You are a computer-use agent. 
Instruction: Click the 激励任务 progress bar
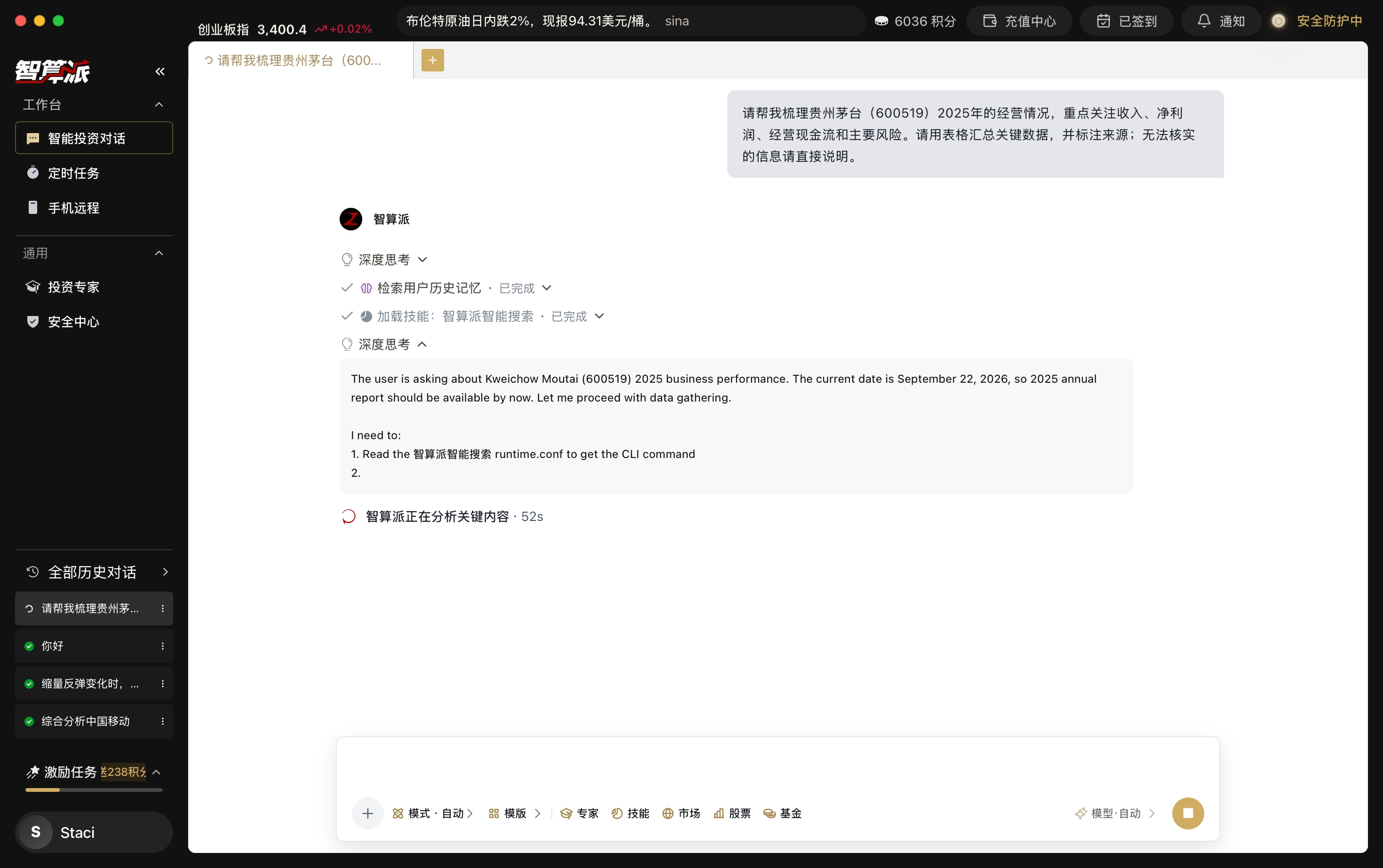point(94,790)
